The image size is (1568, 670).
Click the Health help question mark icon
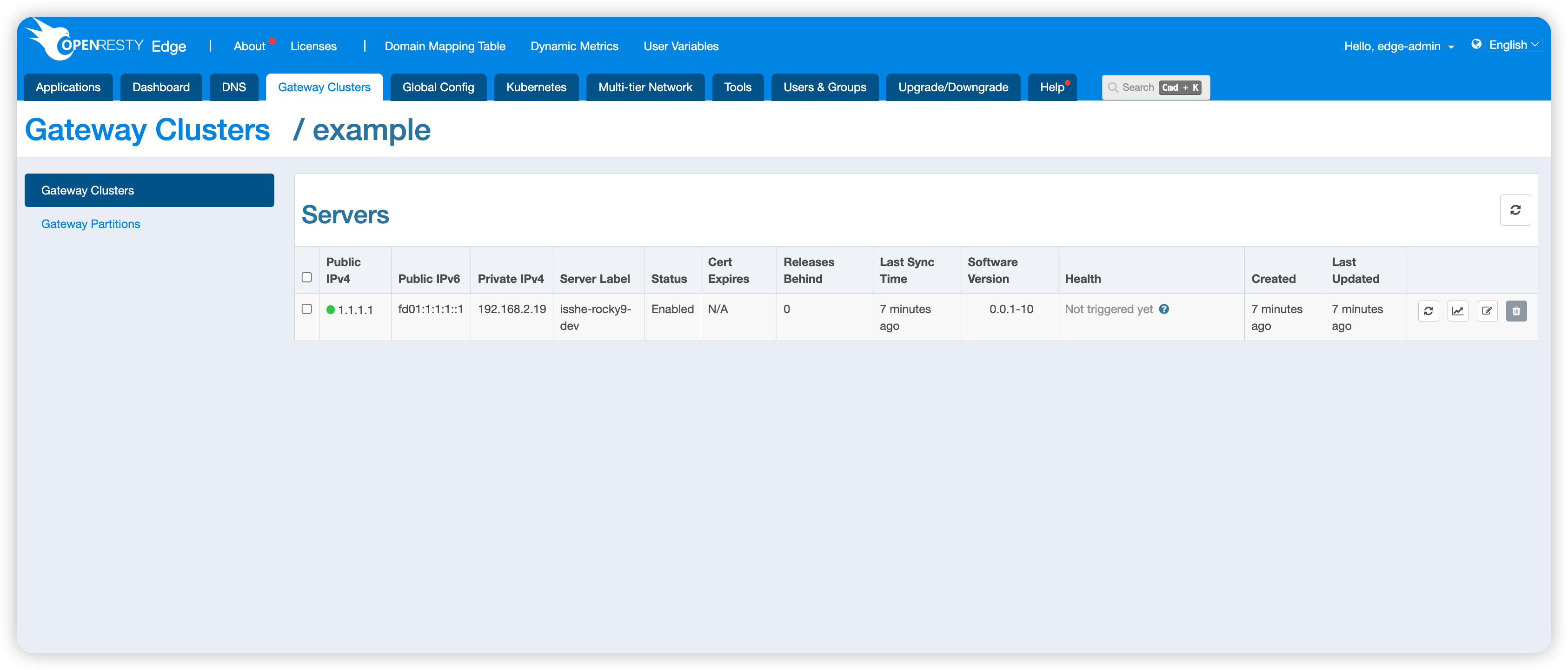(x=1163, y=309)
